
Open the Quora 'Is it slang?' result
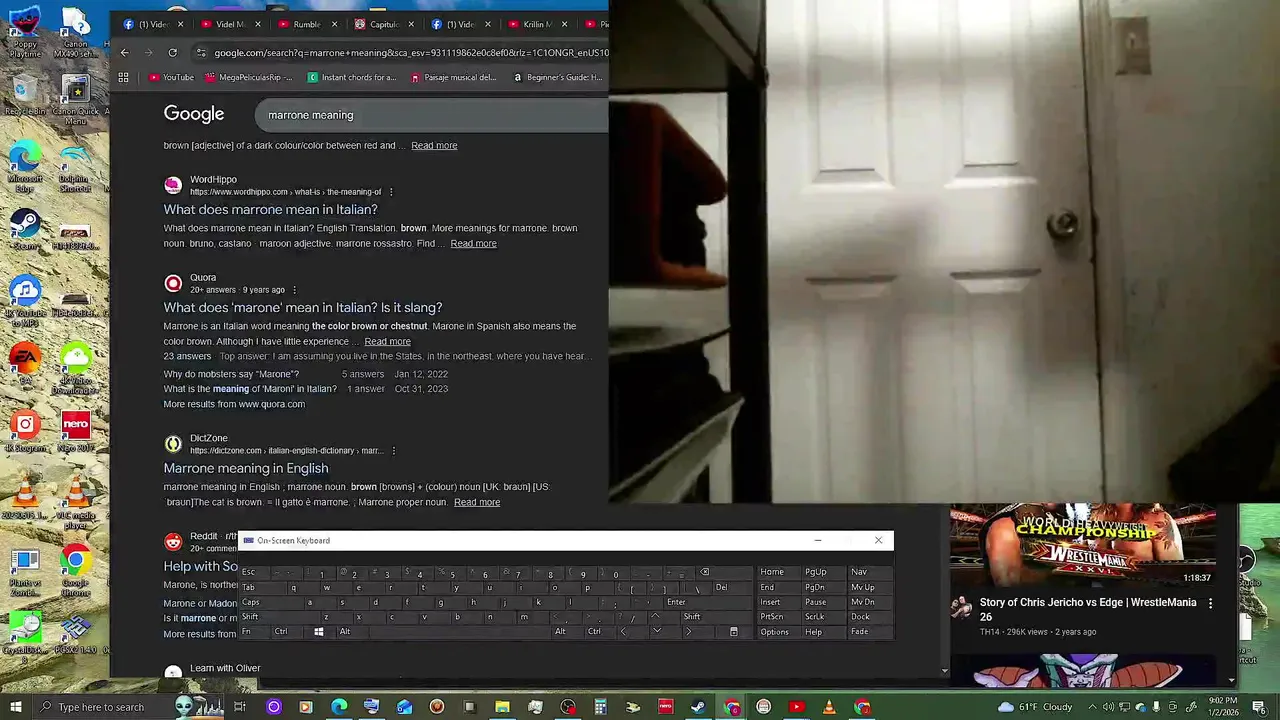tap(302, 307)
